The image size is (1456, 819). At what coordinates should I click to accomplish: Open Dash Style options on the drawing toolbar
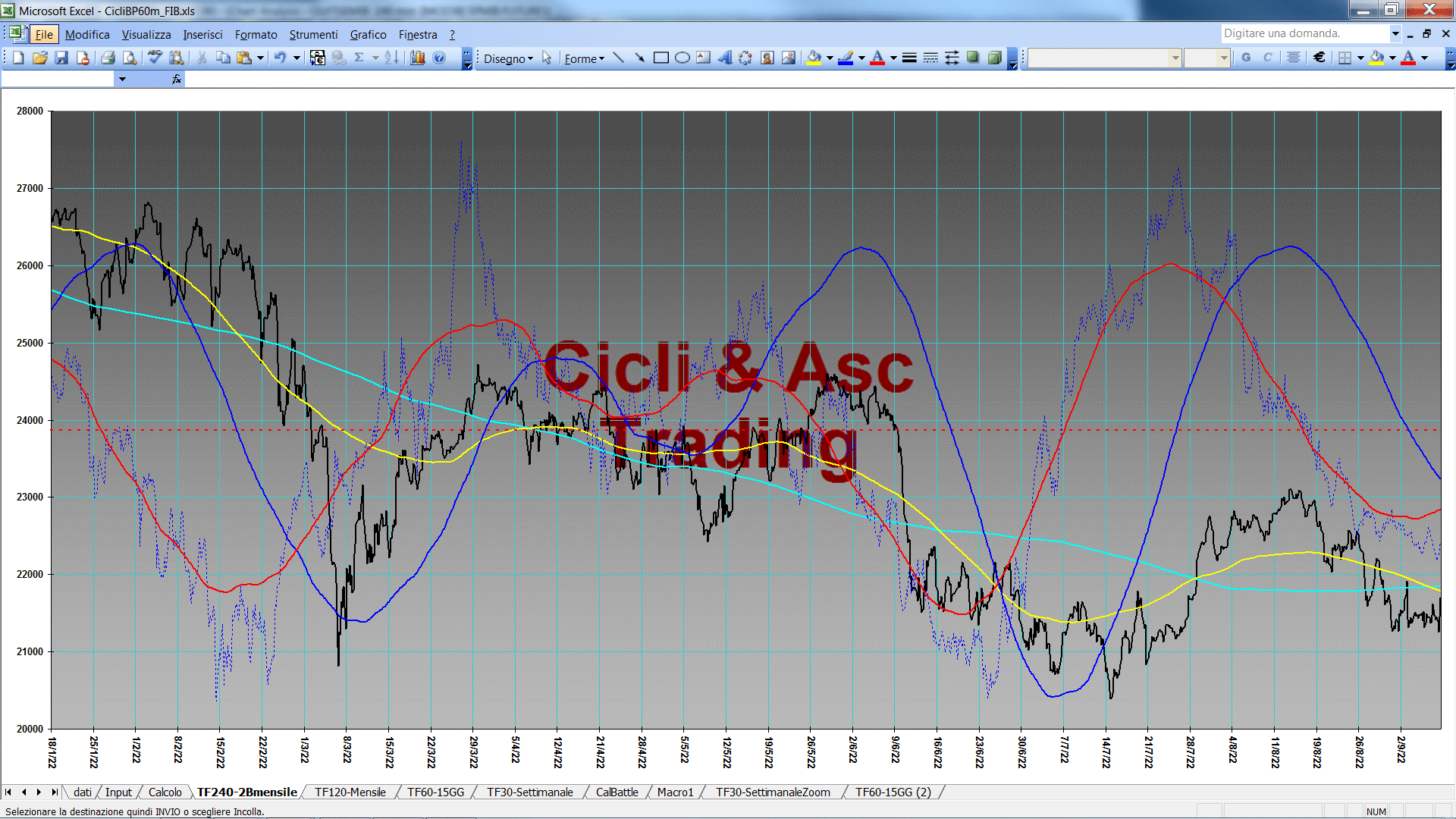[931, 58]
